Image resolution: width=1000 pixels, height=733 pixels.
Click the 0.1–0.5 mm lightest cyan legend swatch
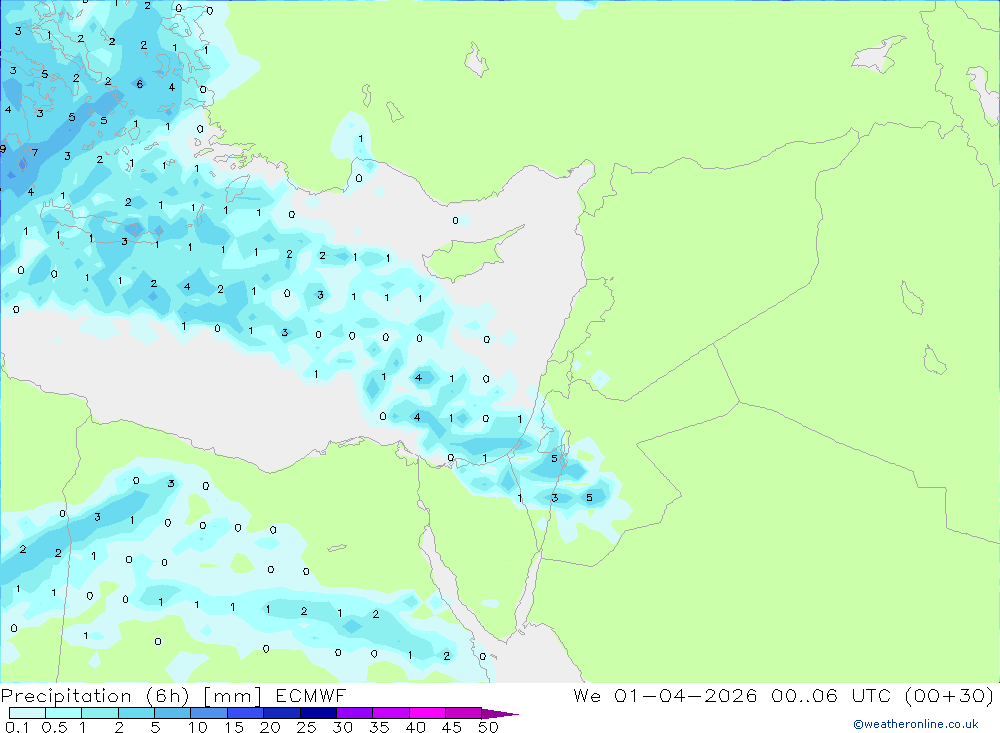(27, 713)
